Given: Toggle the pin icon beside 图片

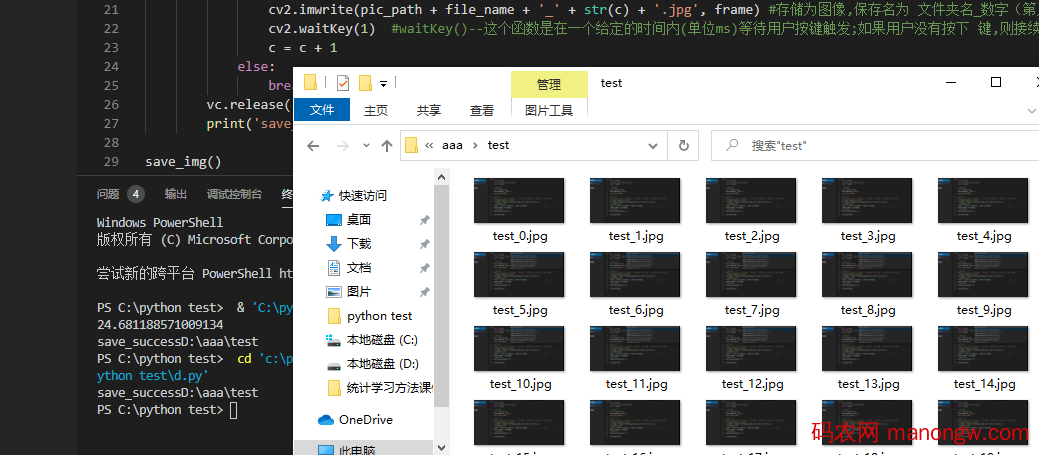Looking at the screenshot, I should tap(424, 292).
